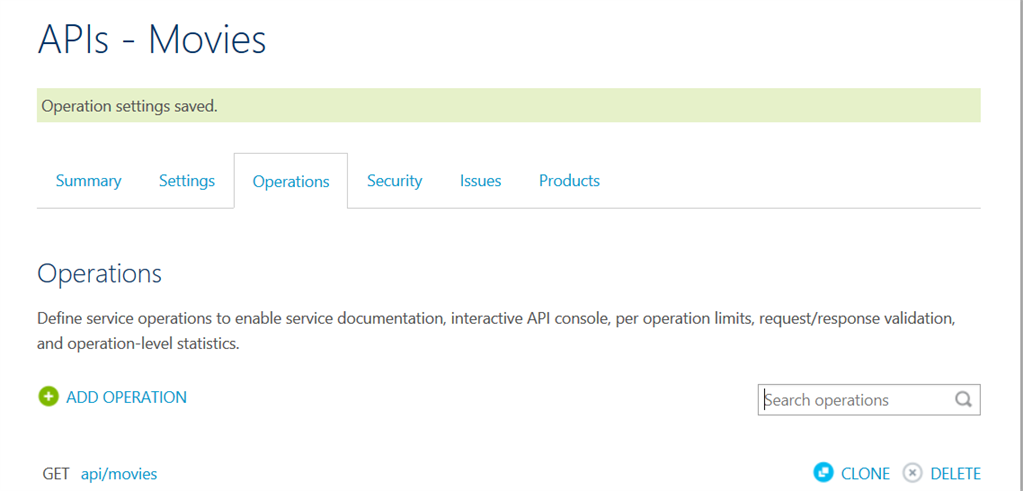This screenshot has height=491, width=1023.
Task: Click the GET method label
Action: 56,474
